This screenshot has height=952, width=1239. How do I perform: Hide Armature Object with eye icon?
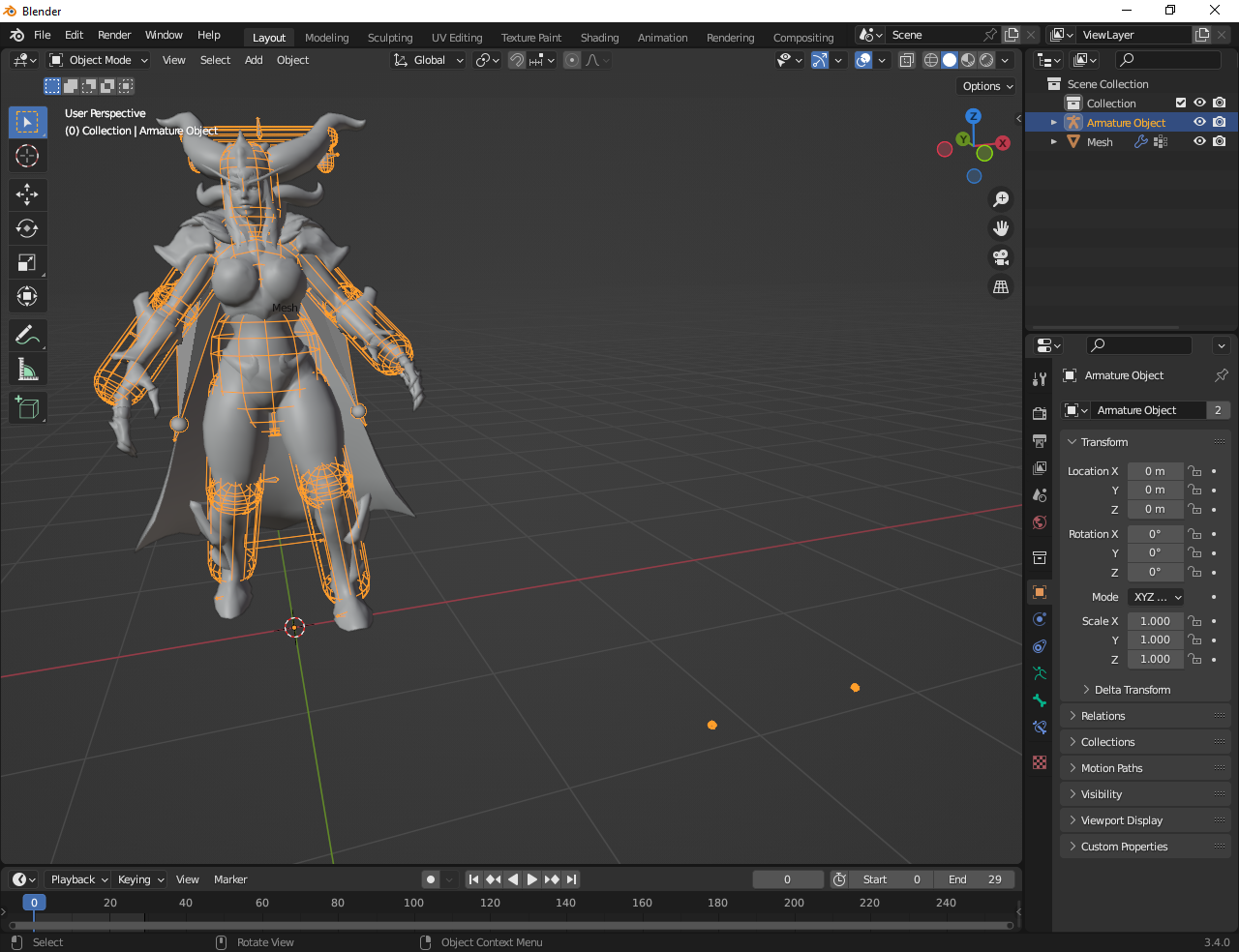(1199, 123)
